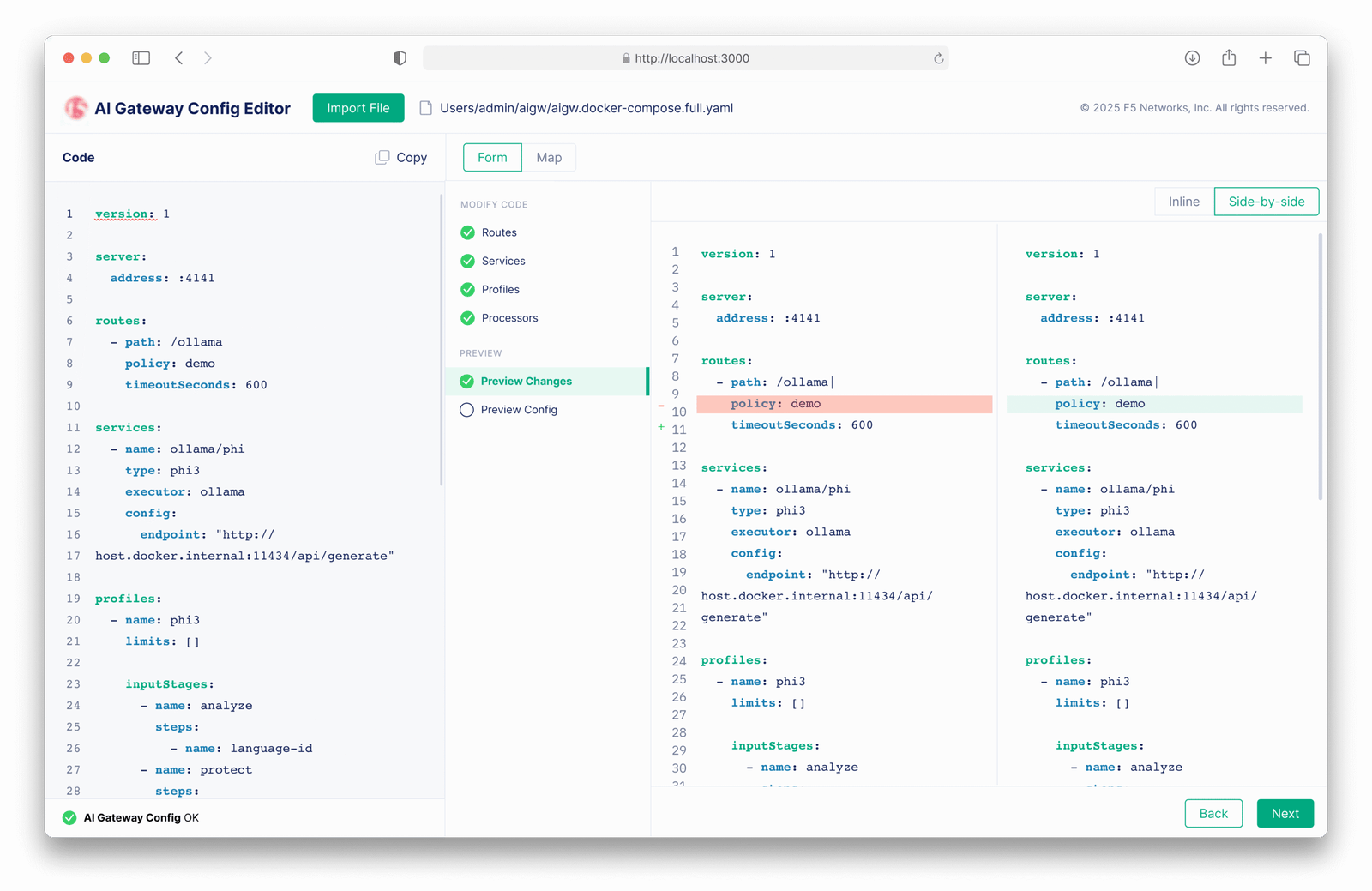This screenshot has width=1372, height=891.
Task: Click the Back button
Action: (x=1213, y=814)
